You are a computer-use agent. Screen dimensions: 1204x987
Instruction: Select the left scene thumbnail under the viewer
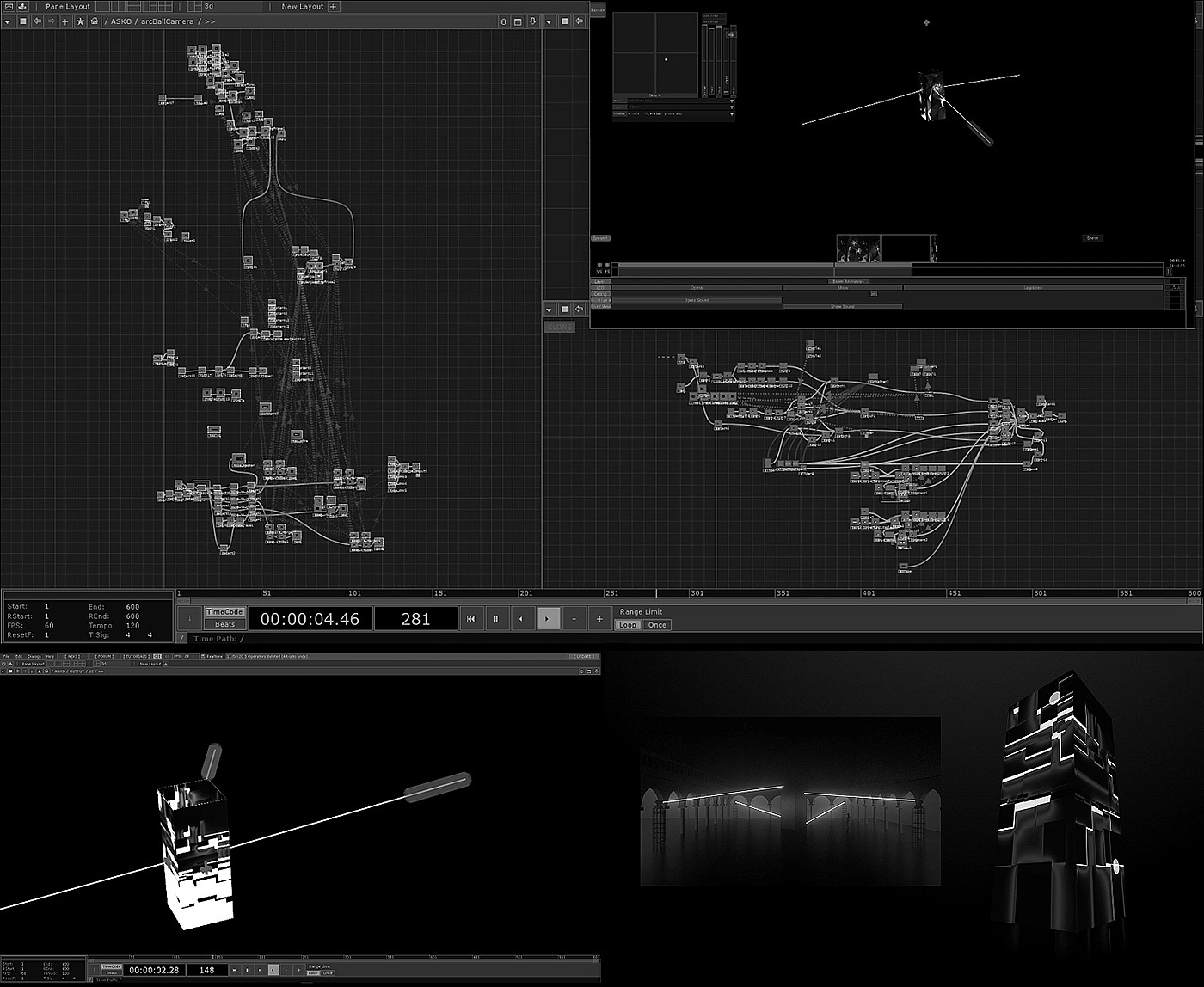tap(858, 248)
